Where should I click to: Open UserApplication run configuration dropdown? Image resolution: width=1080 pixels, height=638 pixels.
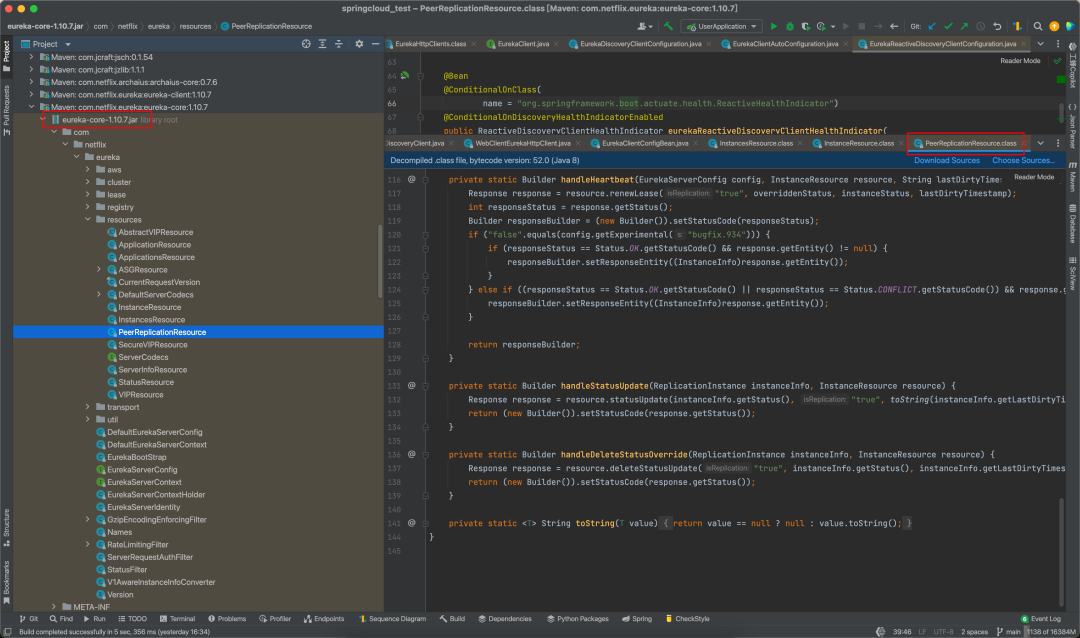click(x=721, y=26)
